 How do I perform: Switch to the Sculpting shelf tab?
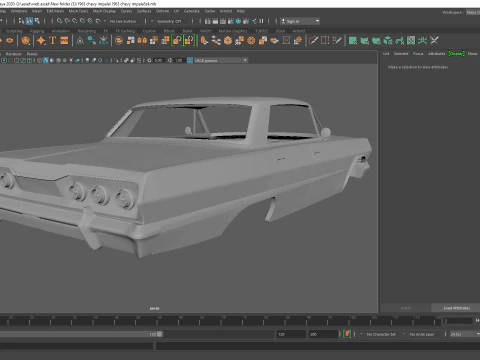pos(14,31)
